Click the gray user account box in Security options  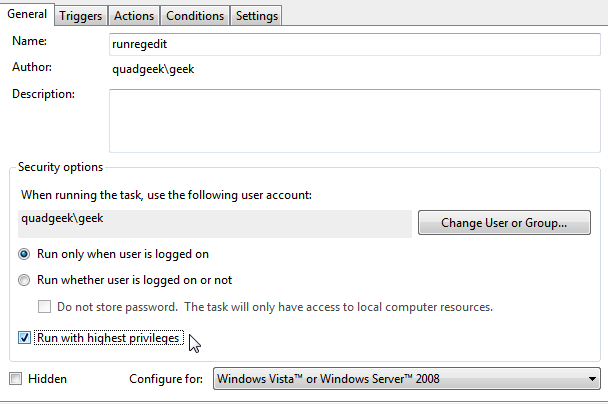215,223
